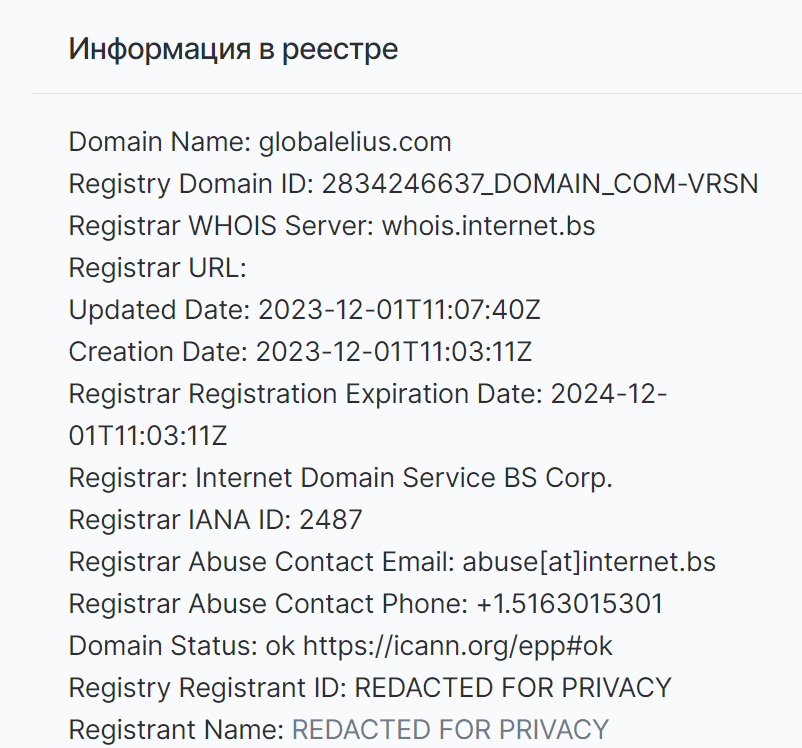
Task: Select the Updated Date value
Action: pos(399,310)
